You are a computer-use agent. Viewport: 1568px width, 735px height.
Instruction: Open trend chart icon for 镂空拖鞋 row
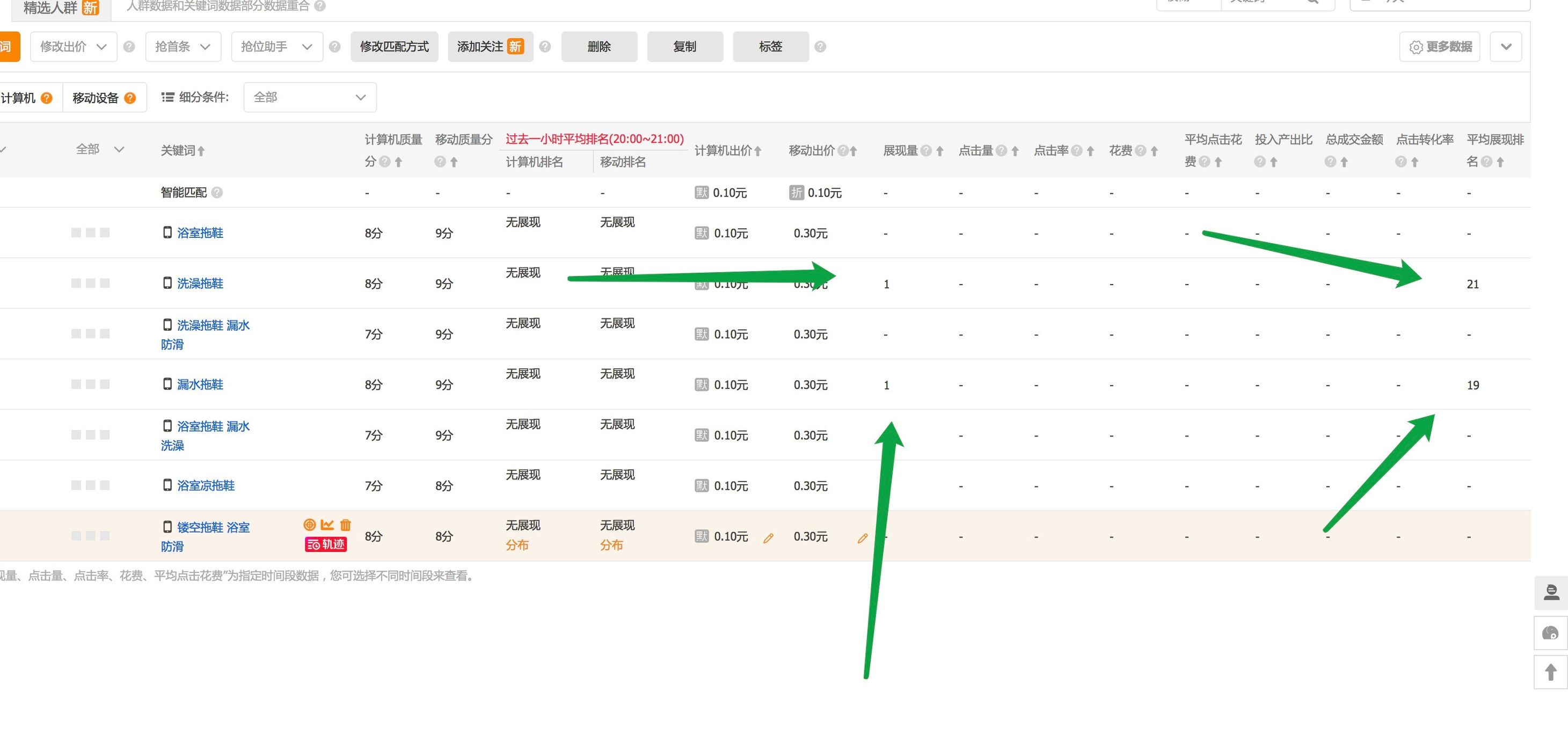327,525
